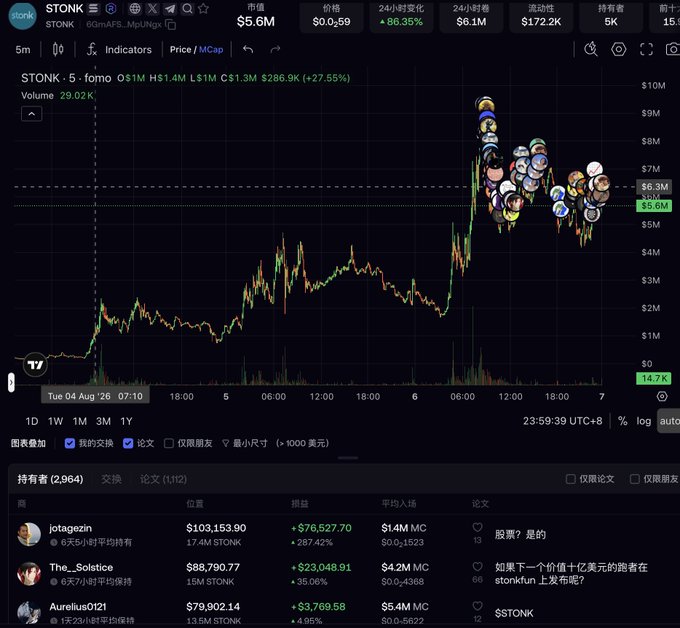Open the 5m interval dropdown
680x628 pixels.
[x=23, y=49]
